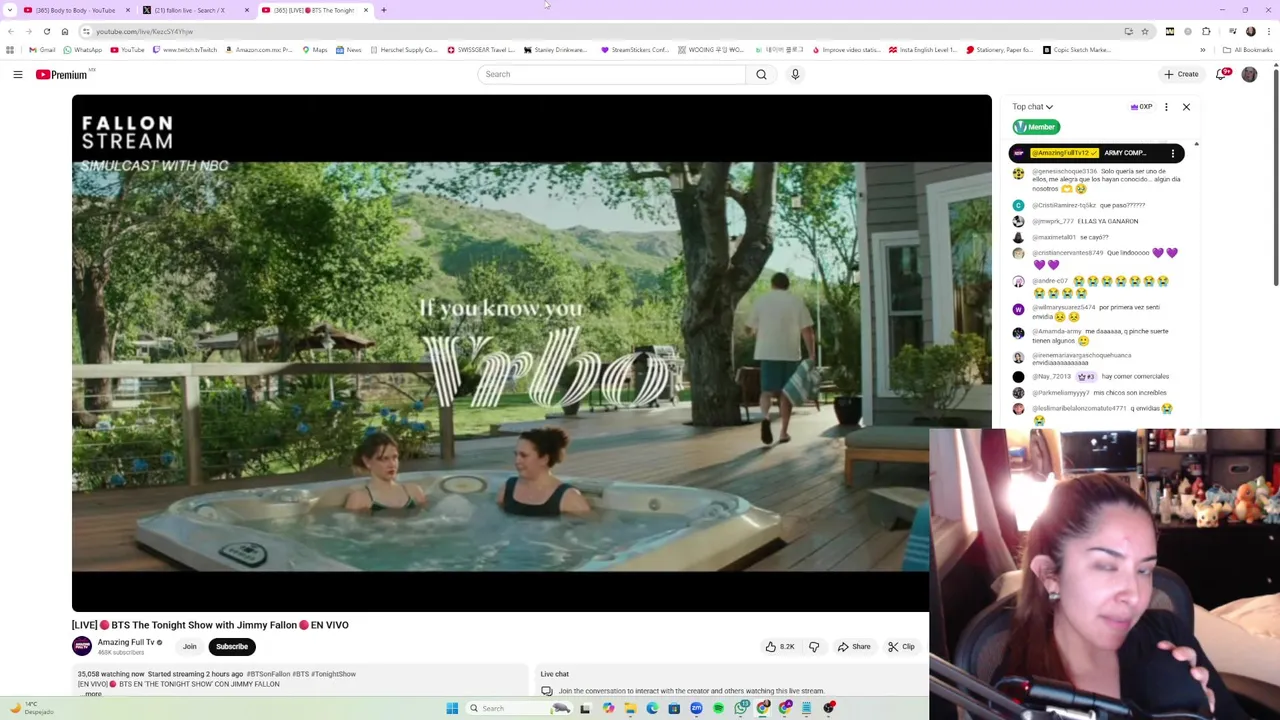Screen dimensions: 1280x720
Task: Expand video description with more
Action: [93, 694]
